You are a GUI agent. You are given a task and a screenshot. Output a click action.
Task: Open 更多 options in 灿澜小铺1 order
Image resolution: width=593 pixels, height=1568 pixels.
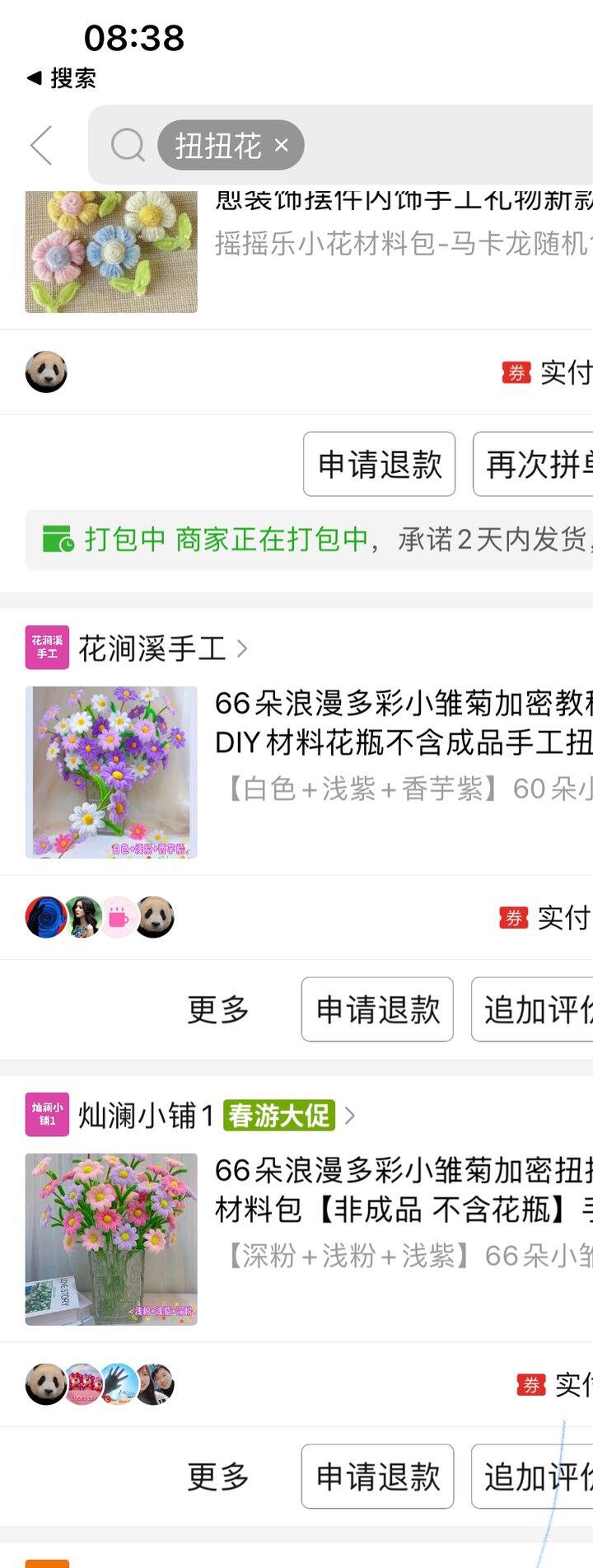[x=218, y=1477]
